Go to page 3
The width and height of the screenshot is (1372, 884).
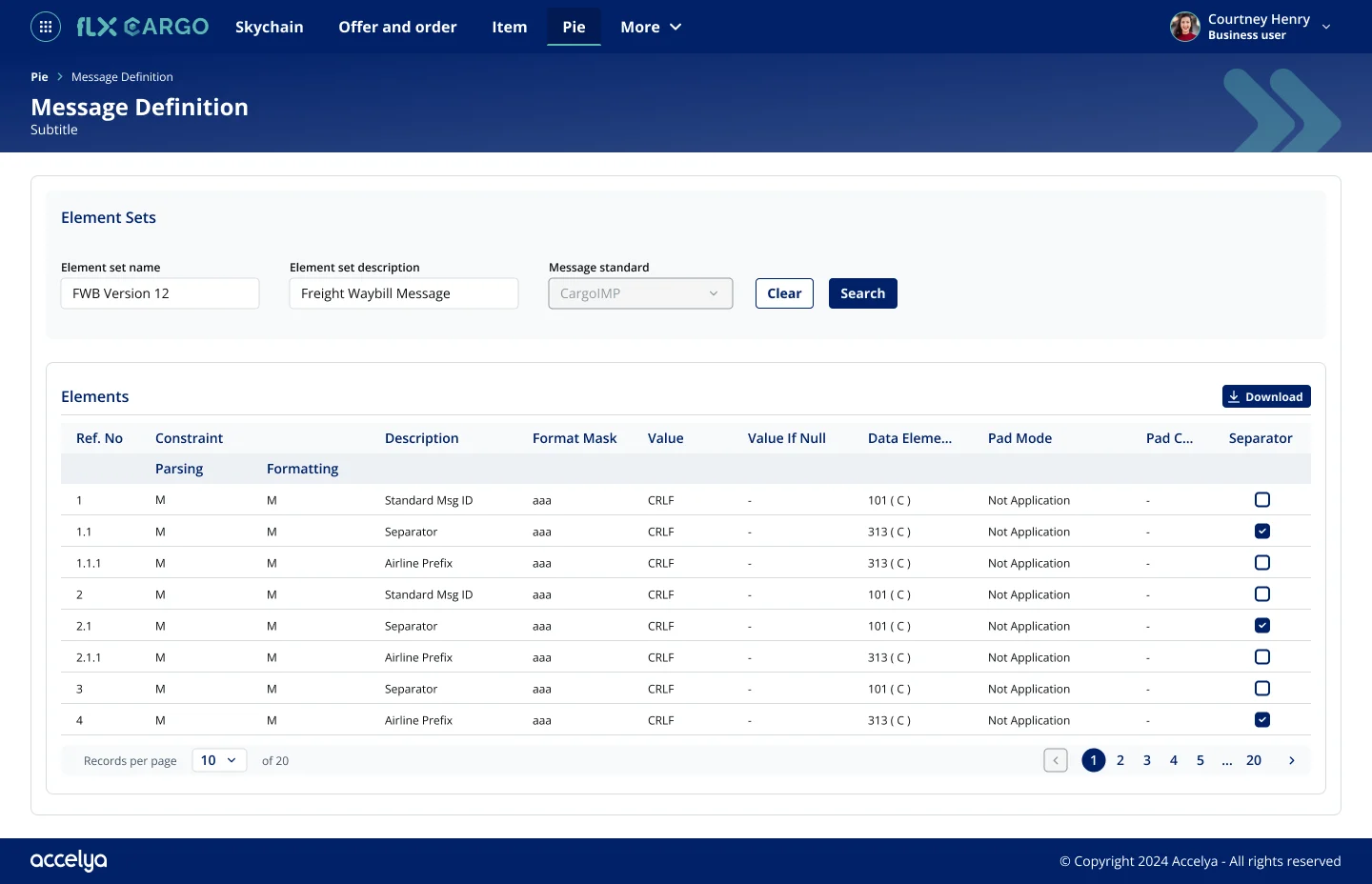tap(1147, 760)
